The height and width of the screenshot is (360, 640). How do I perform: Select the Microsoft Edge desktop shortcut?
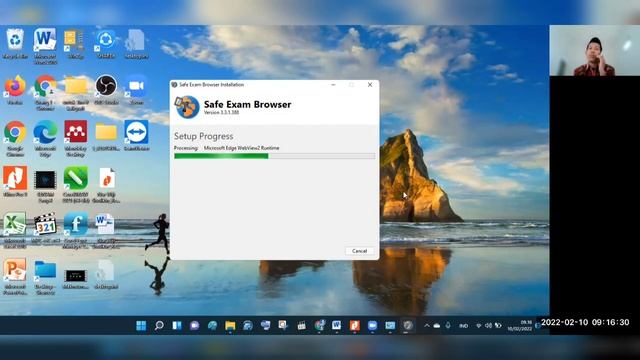click(x=45, y=138)
